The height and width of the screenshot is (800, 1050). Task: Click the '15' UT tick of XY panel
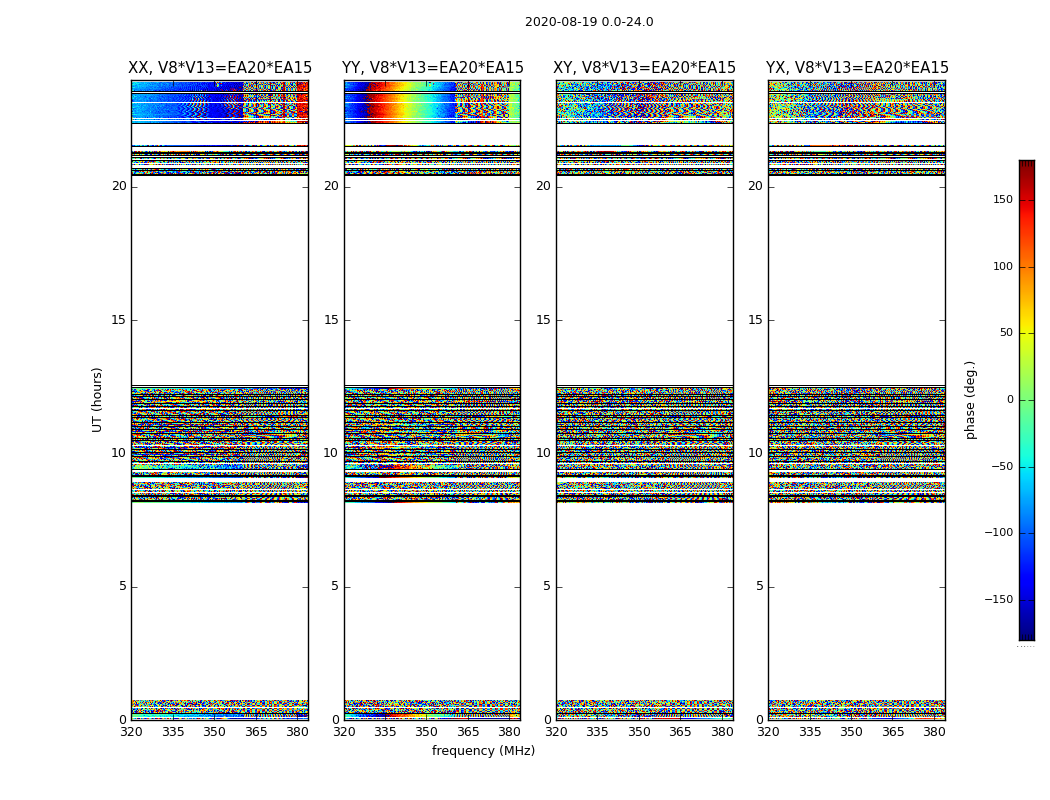[544, 320]
